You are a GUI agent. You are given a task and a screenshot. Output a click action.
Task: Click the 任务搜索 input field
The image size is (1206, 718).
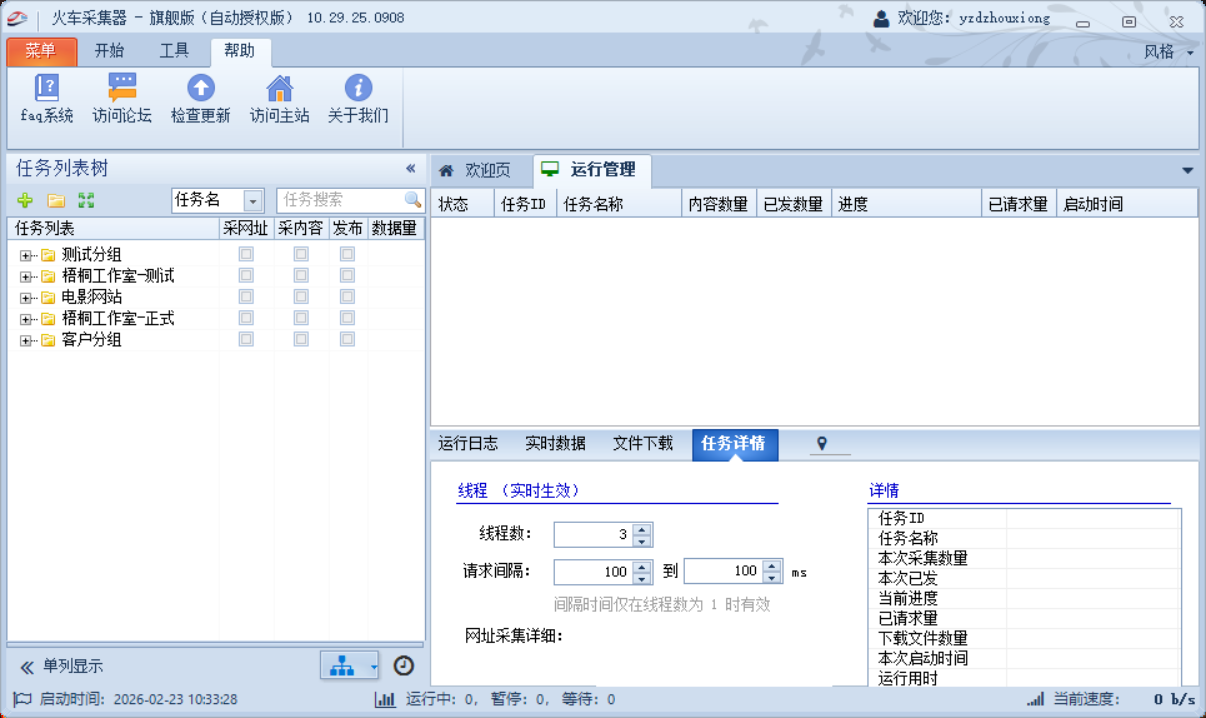340,200
